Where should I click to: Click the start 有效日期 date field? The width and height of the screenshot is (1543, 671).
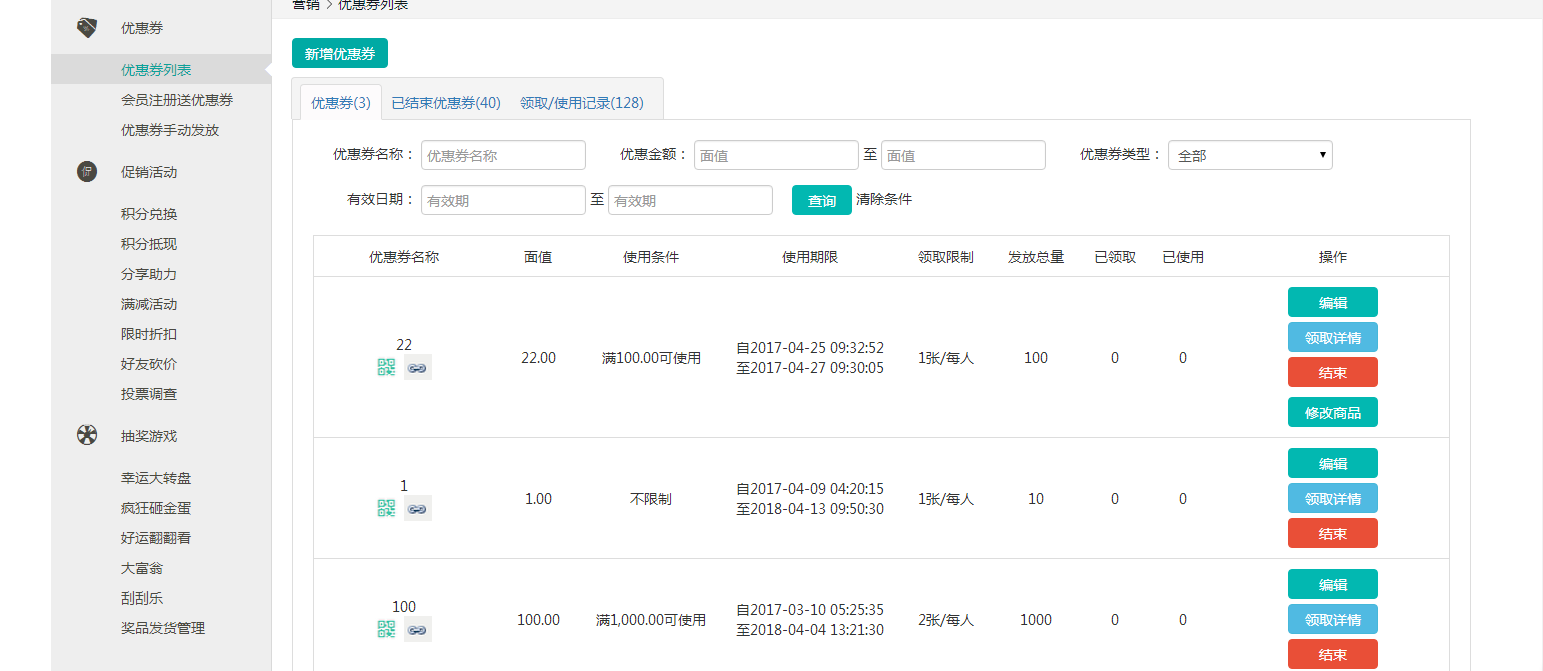[503, 200]
